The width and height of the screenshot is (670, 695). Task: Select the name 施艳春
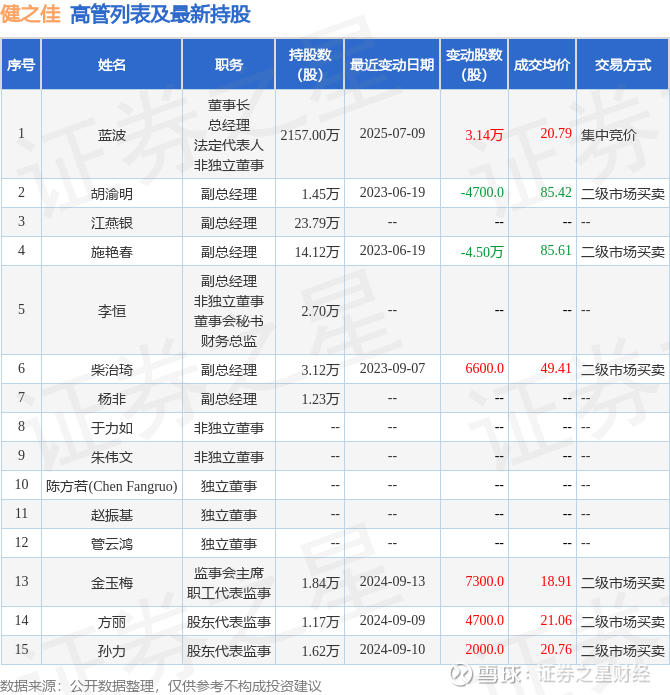pos(112,252)
